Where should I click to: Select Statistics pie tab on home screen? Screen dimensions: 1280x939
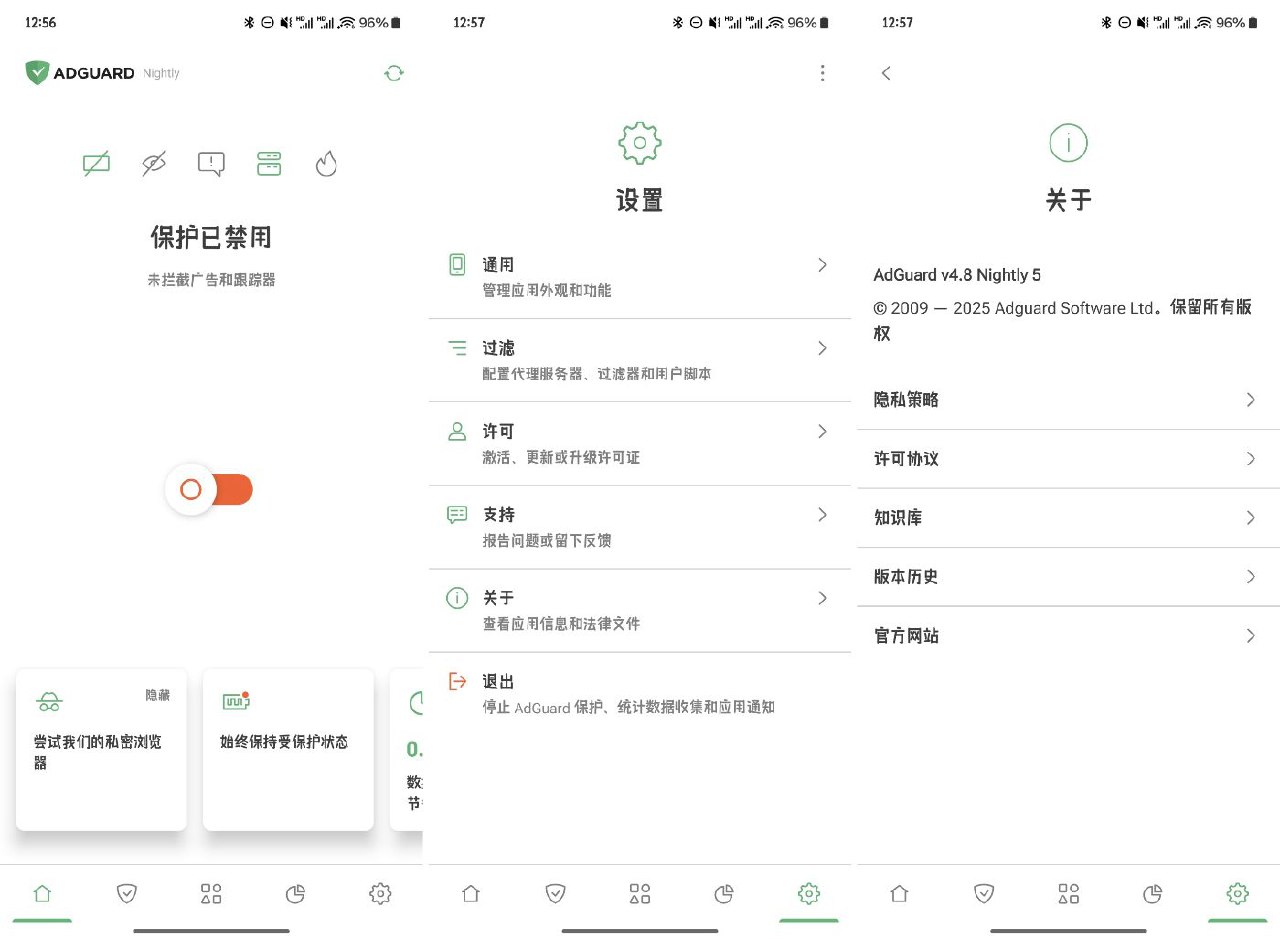coord(295,893)
